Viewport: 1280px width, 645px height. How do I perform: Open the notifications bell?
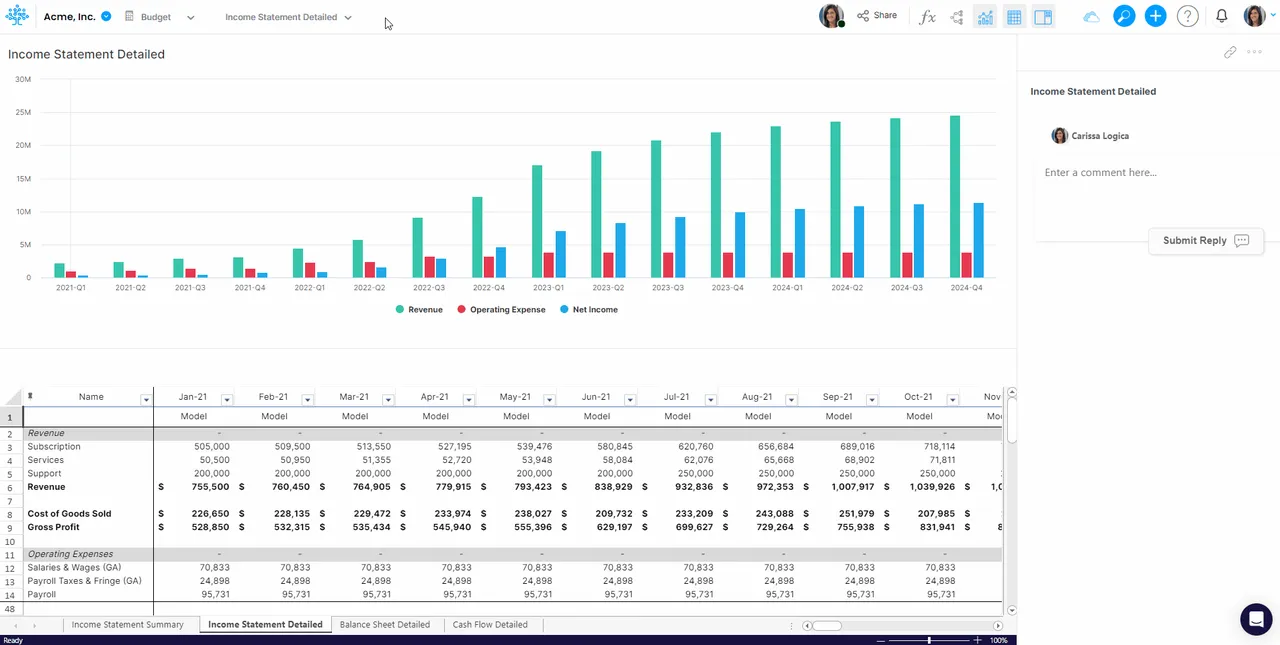(1221, 16)
